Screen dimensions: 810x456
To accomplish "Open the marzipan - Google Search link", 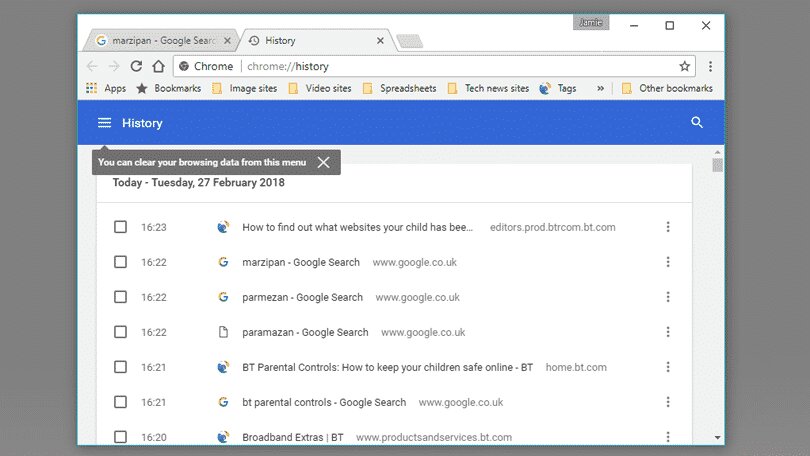I will click(301, 262).
